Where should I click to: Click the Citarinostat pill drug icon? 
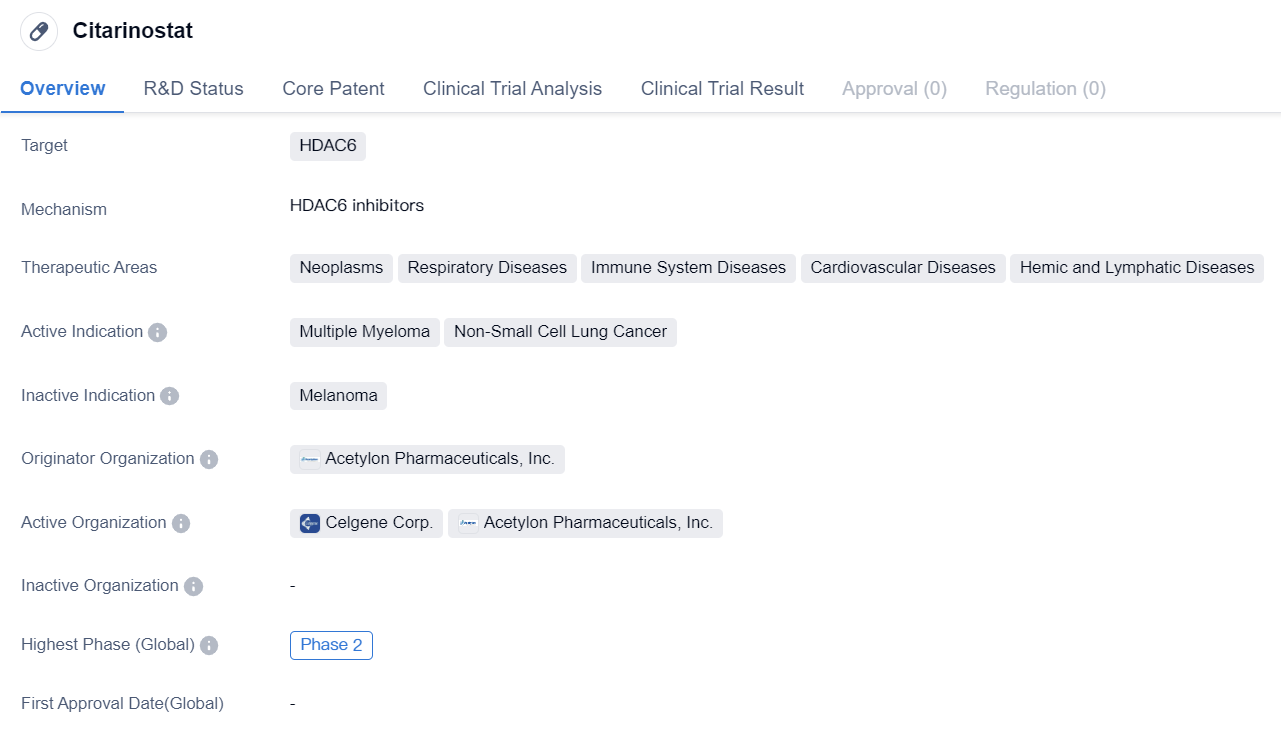pos(39,31)
